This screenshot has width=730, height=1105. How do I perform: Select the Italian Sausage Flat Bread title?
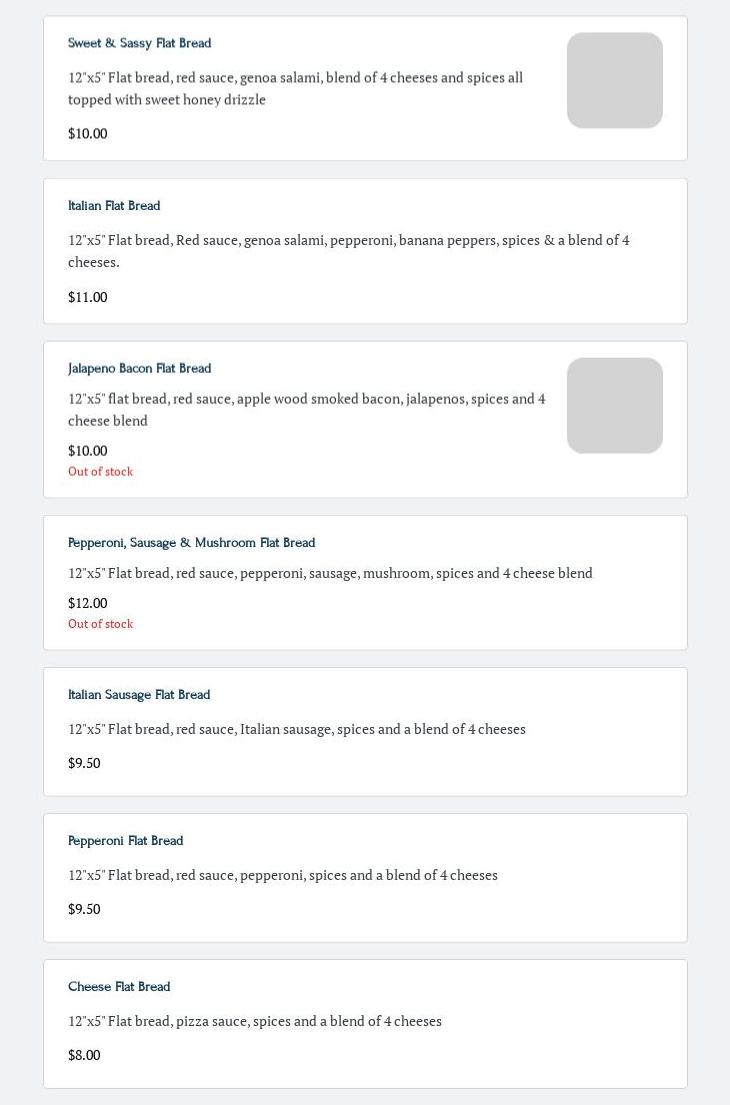click(139, 695)
